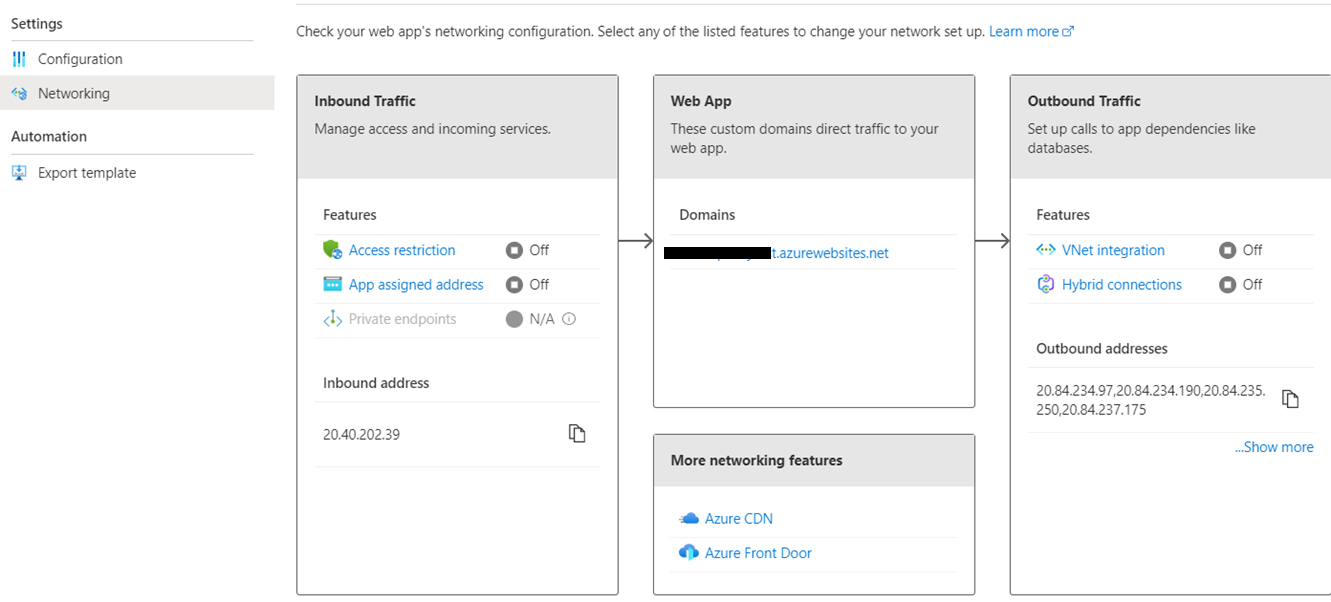The height and width of the screenshot is (602, 1331).
Task: Open Azure Front Door feature
Action: click(758, 552)
